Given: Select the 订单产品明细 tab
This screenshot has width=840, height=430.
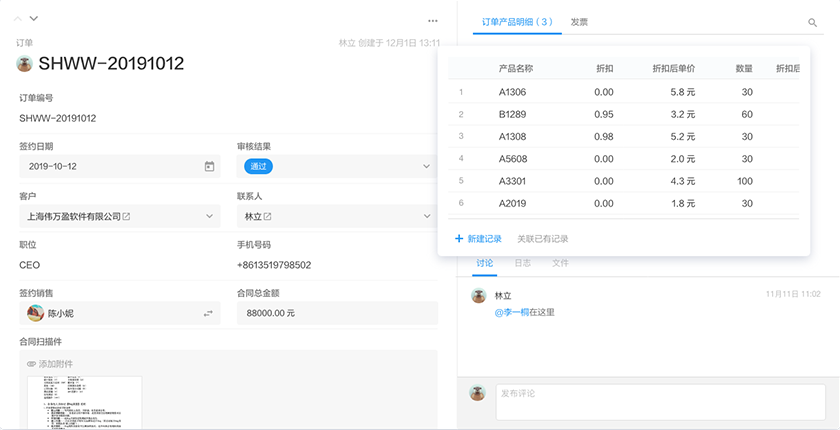Looking at the screenshot, I should pos(516,21).
